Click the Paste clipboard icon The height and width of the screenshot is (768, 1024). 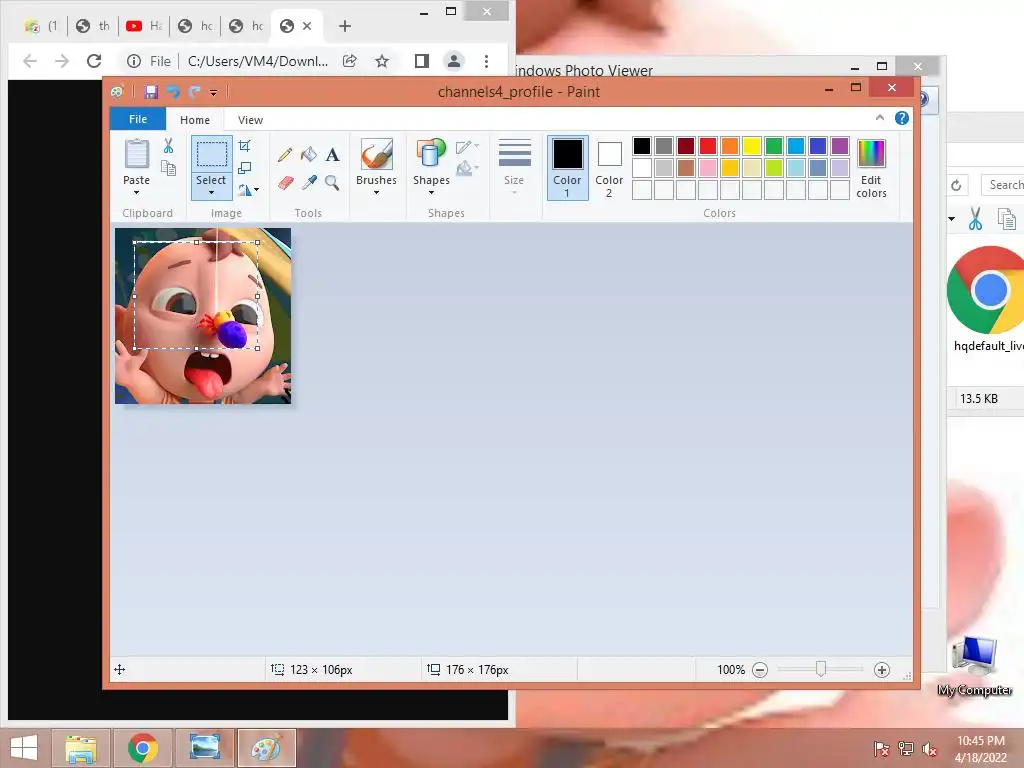[136, 155]
